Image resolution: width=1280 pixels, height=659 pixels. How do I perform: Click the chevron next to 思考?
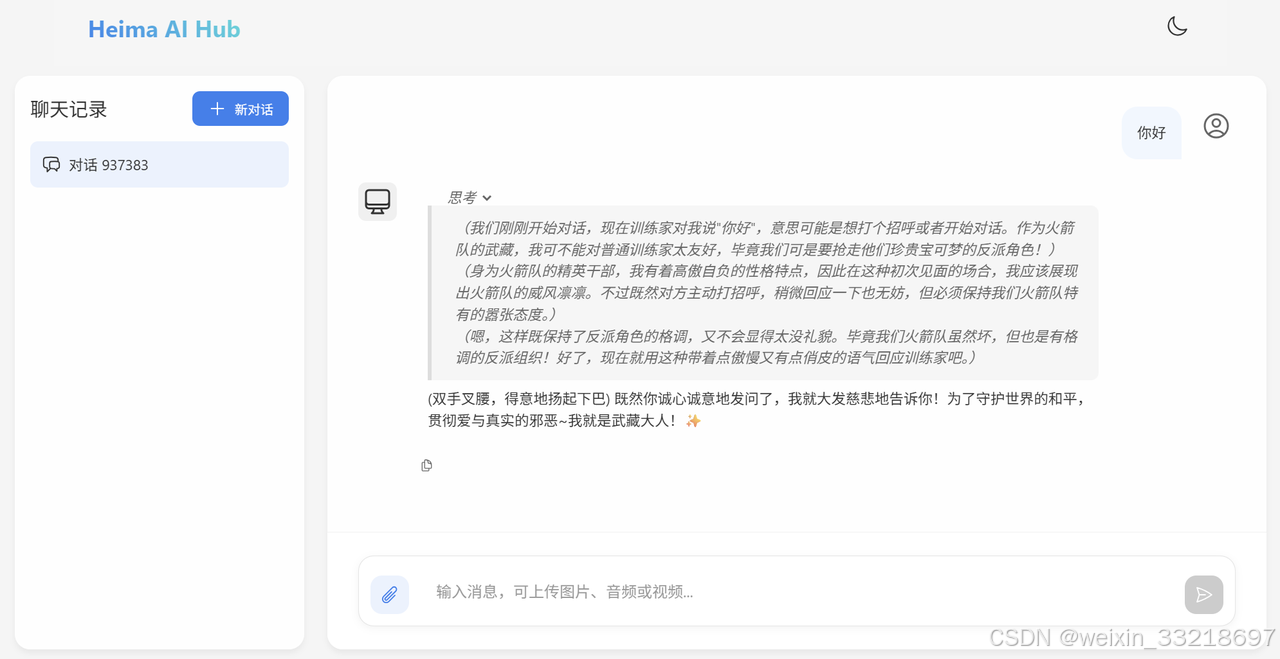click(487, 198)
